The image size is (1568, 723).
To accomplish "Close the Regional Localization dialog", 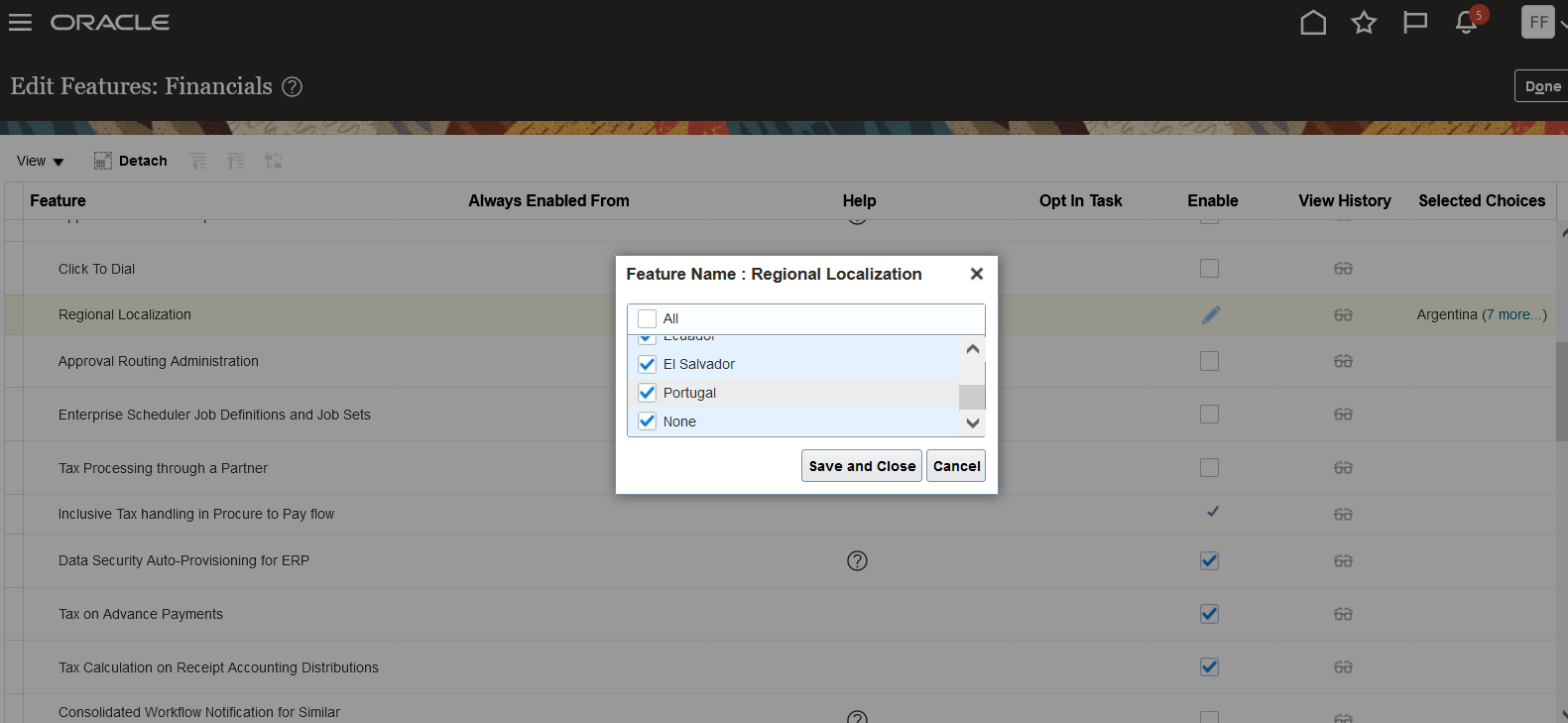I will pos(976,274).
